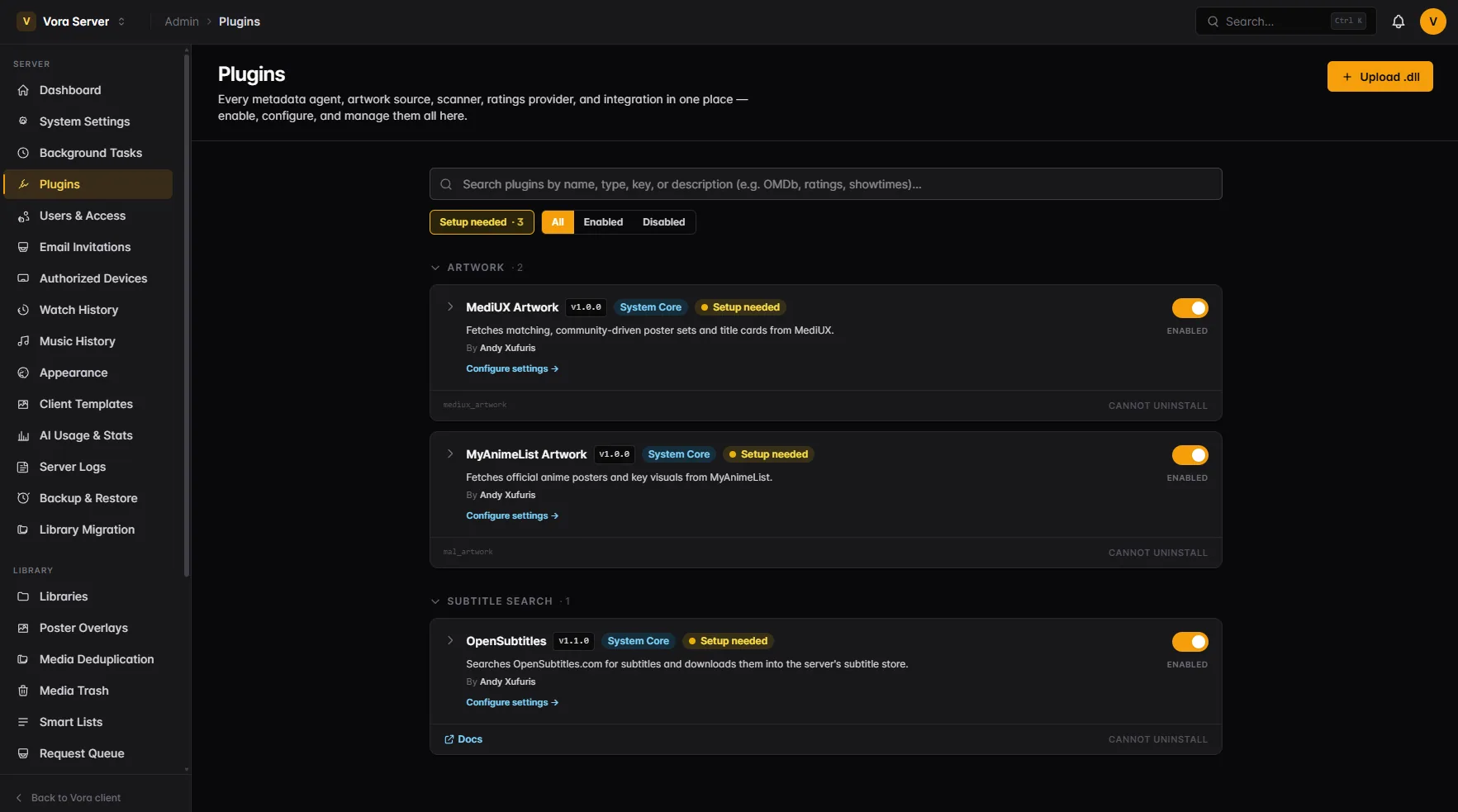
Task: Go back to Vora client
Action: tap(69, 798)
